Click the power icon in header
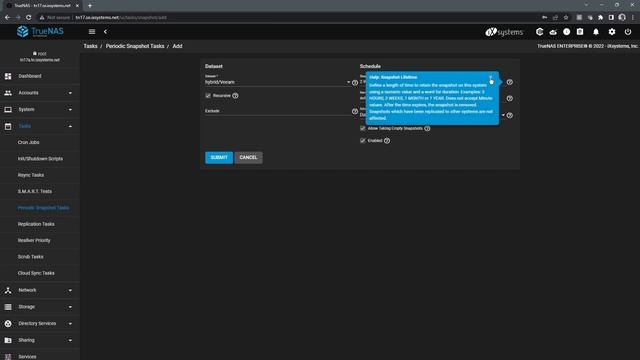640x360 pixels. [628, 31]
